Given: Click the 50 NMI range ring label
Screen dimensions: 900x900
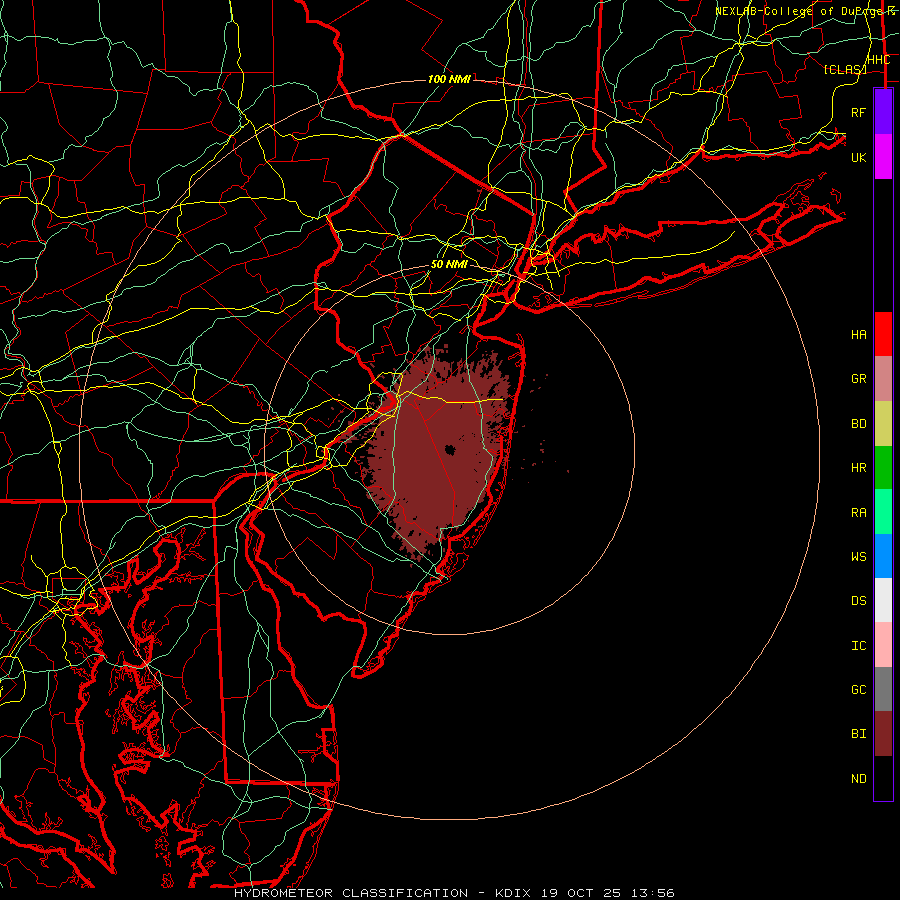Looking at the screenshot, I should (x=449, y=265).
